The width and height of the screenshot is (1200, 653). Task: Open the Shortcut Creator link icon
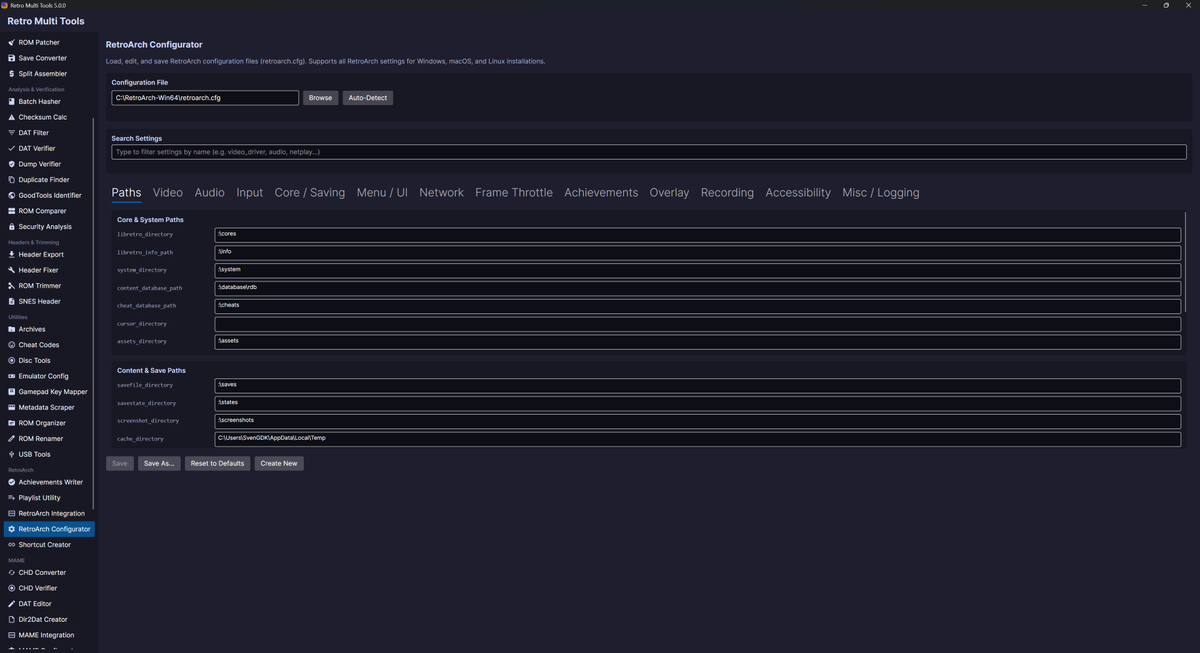12,545
